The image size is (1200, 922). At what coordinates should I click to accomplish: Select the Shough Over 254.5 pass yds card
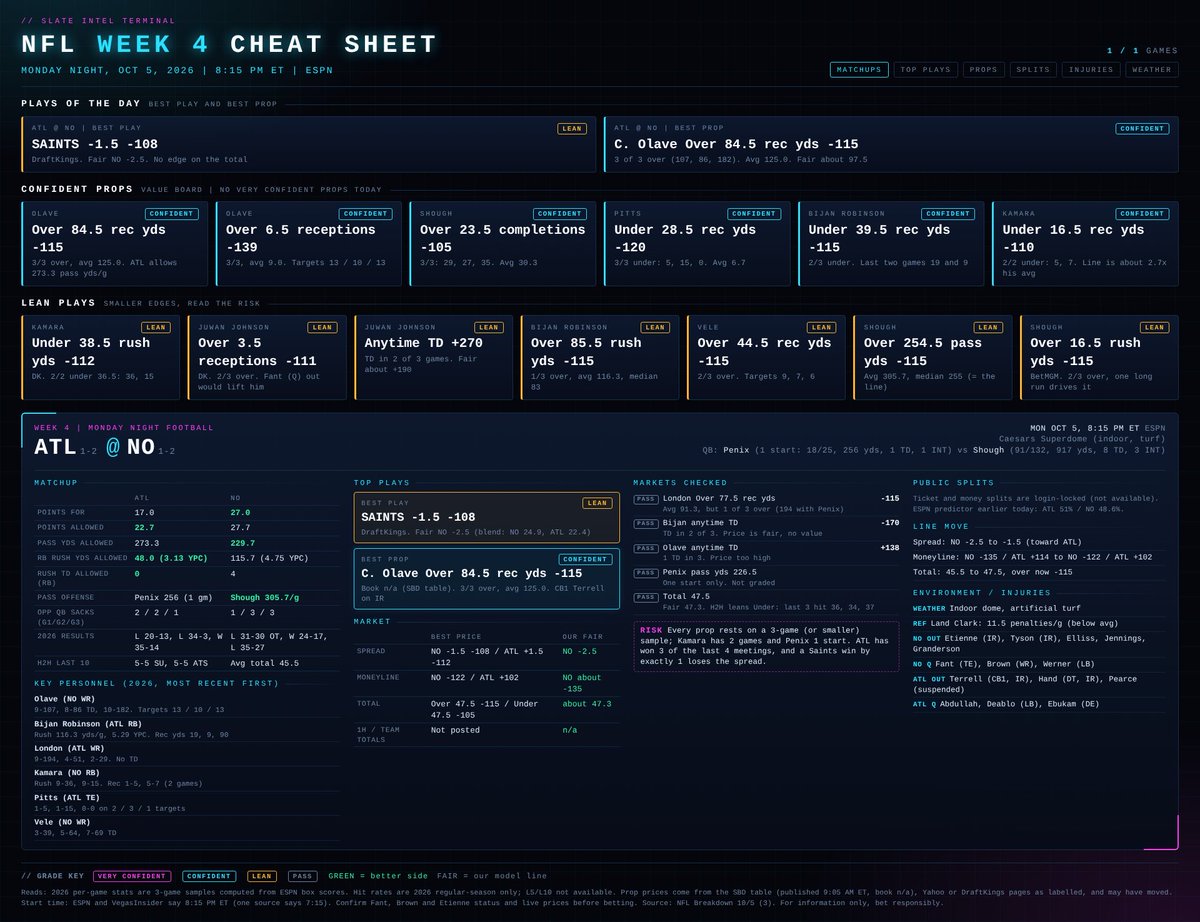click(x=933, y=358)
